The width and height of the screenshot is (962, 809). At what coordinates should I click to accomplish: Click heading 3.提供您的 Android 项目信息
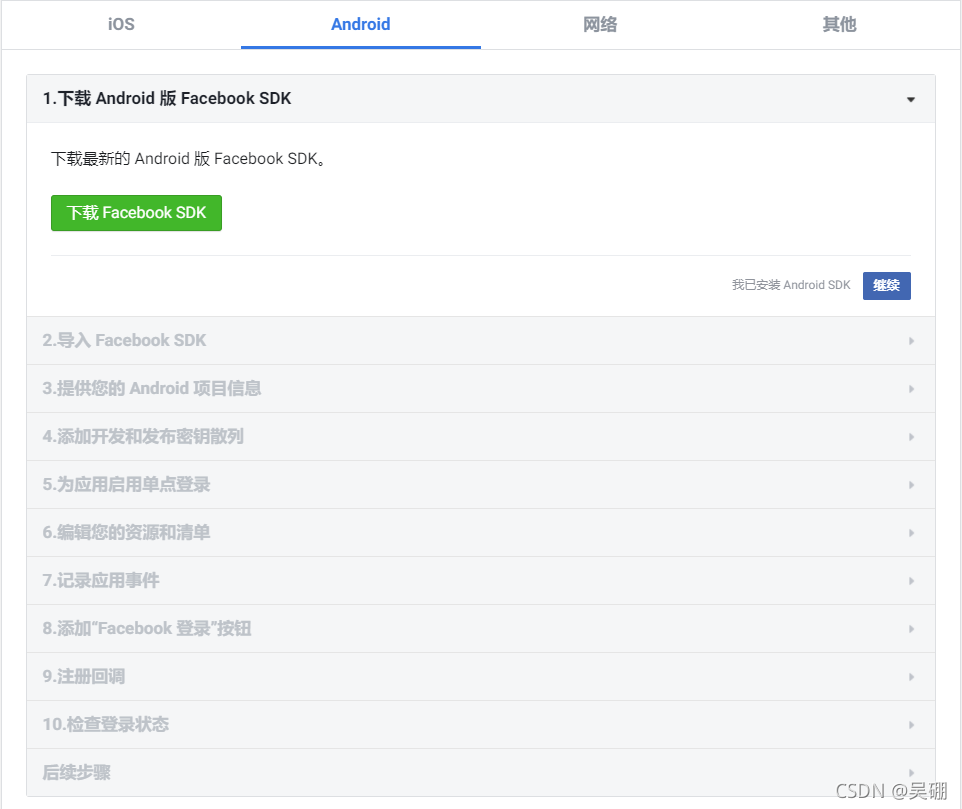click(152, 388)
